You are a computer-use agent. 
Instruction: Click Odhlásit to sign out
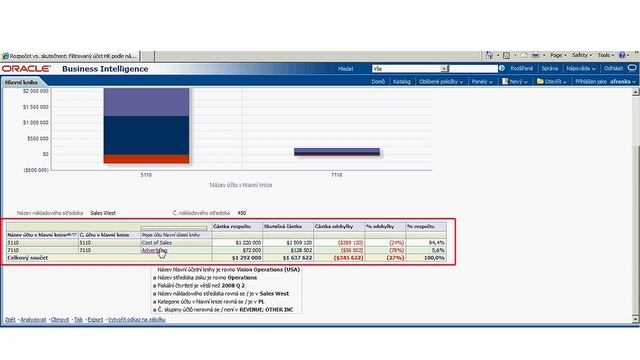point(613,69)
